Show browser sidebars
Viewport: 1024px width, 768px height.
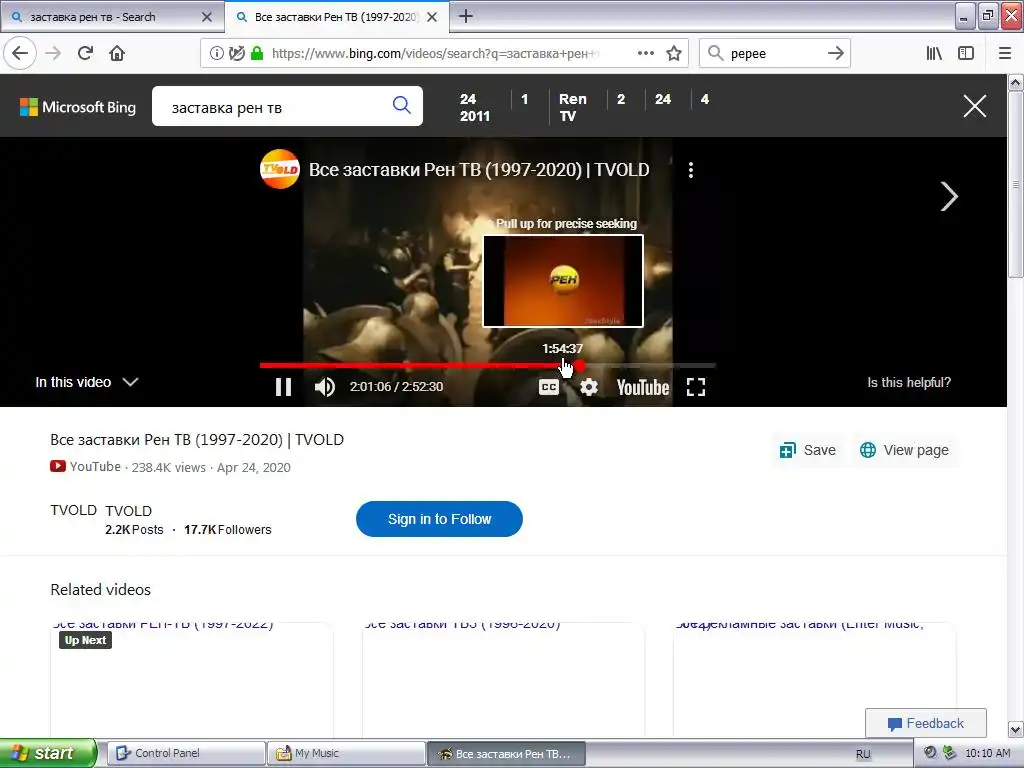tap(966, 54)
